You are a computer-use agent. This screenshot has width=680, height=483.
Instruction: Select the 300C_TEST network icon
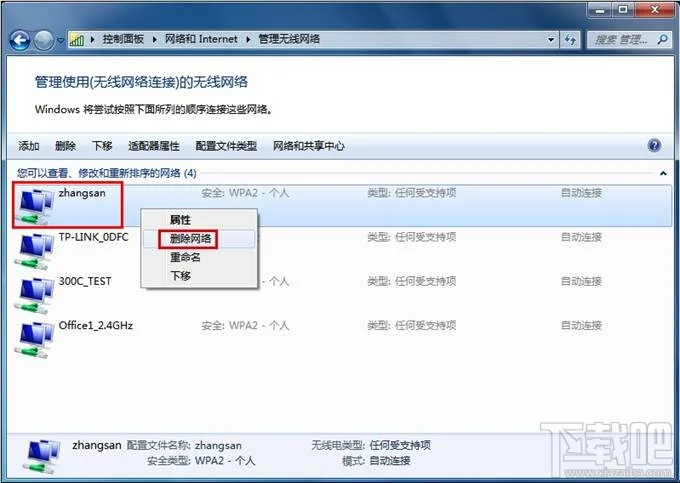[35, 295]
